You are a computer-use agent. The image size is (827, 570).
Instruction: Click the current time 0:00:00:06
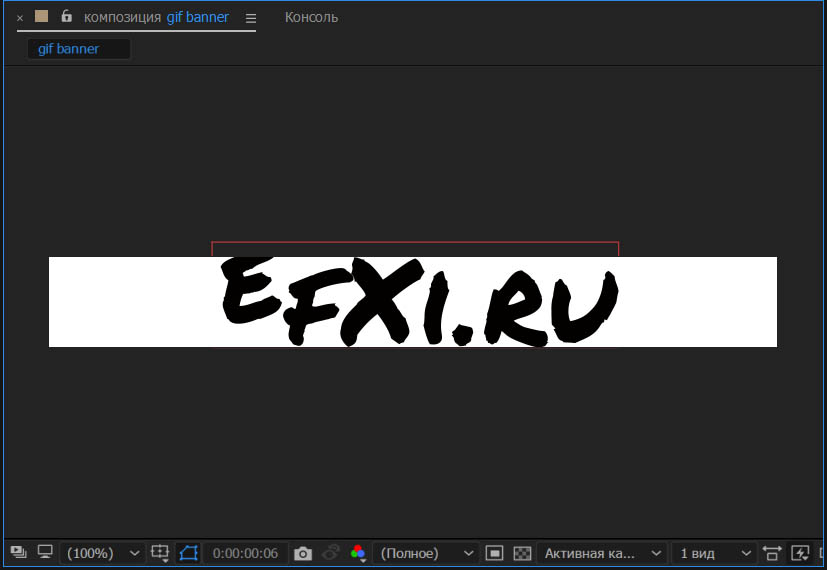pyautogui.click(x=245, y=553)
